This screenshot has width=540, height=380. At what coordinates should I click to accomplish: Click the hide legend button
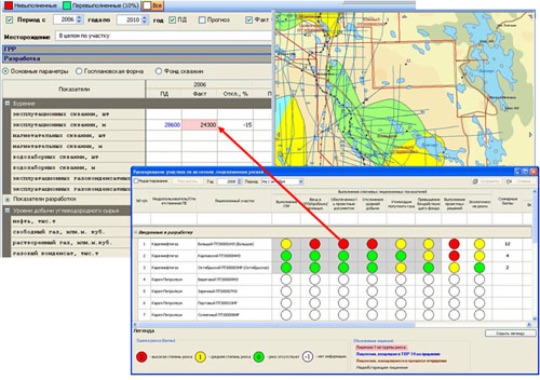pyautogui.click(x=511, y=333)
